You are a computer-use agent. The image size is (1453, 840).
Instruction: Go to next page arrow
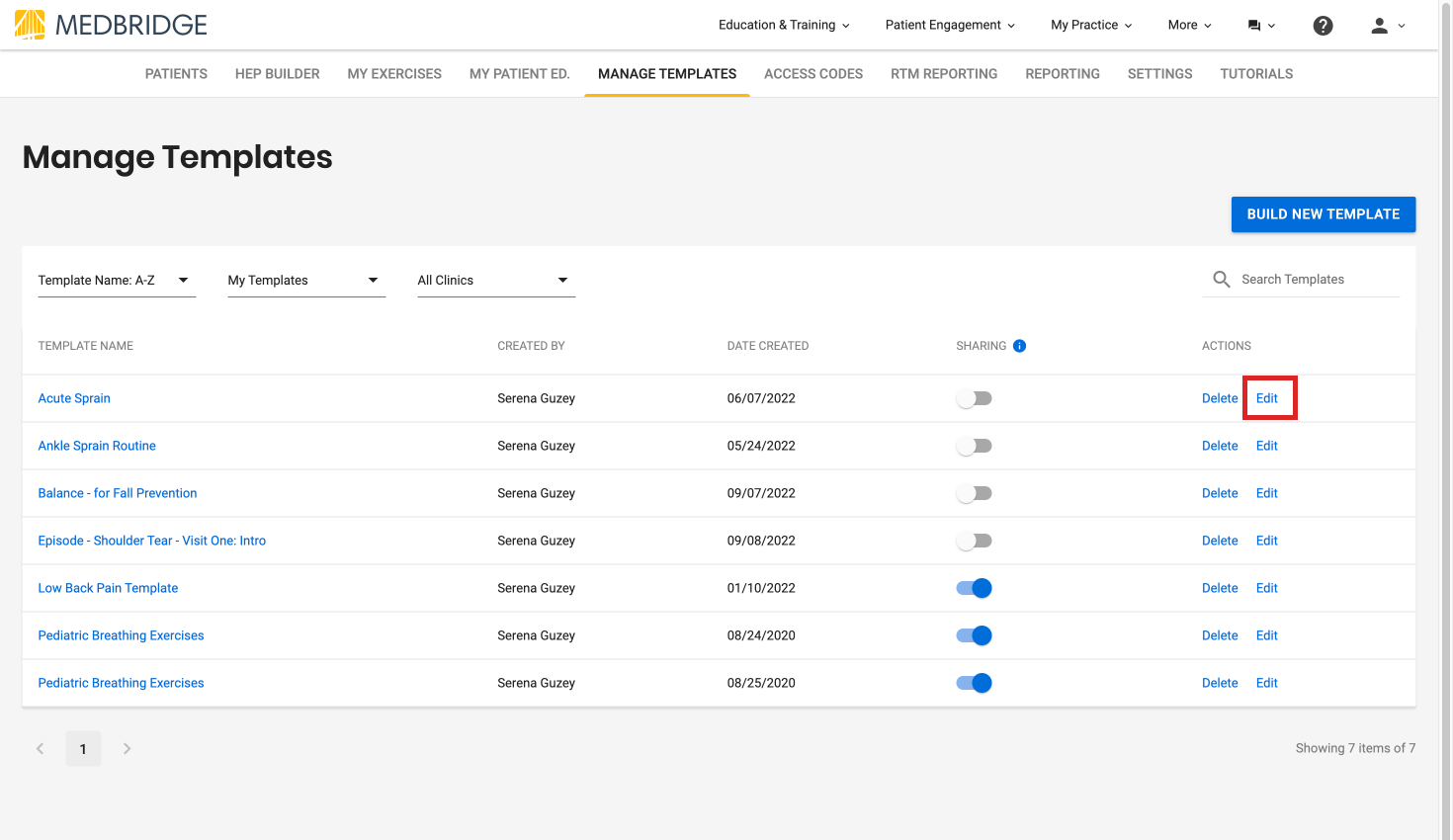[127, 749]
